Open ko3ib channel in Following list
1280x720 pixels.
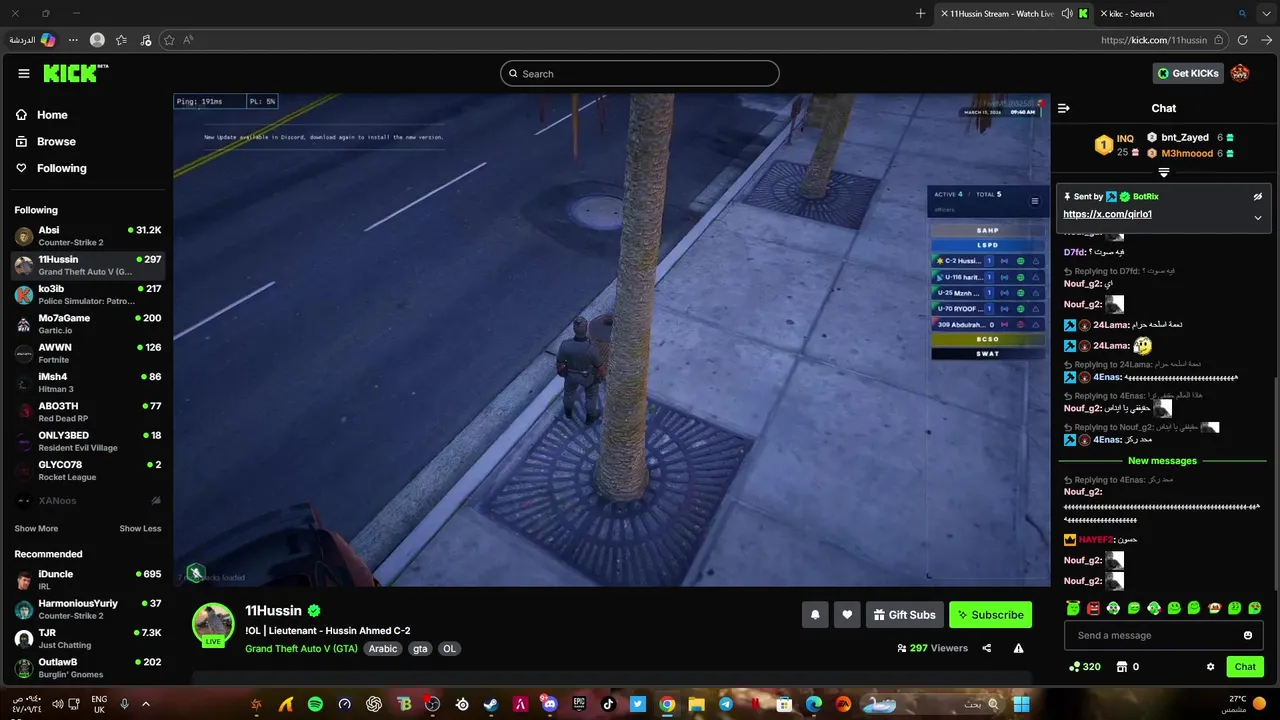tap(88, 295)
